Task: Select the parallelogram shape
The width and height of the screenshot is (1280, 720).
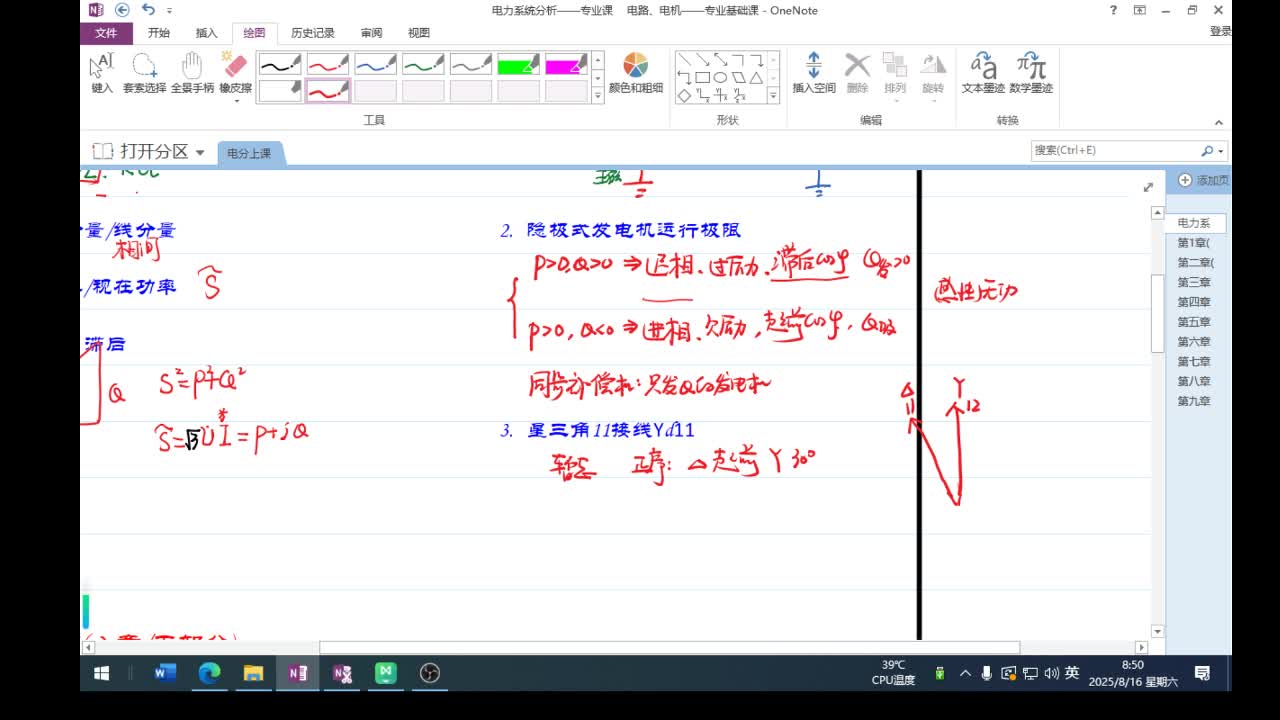Action: [x=738, y=78]
